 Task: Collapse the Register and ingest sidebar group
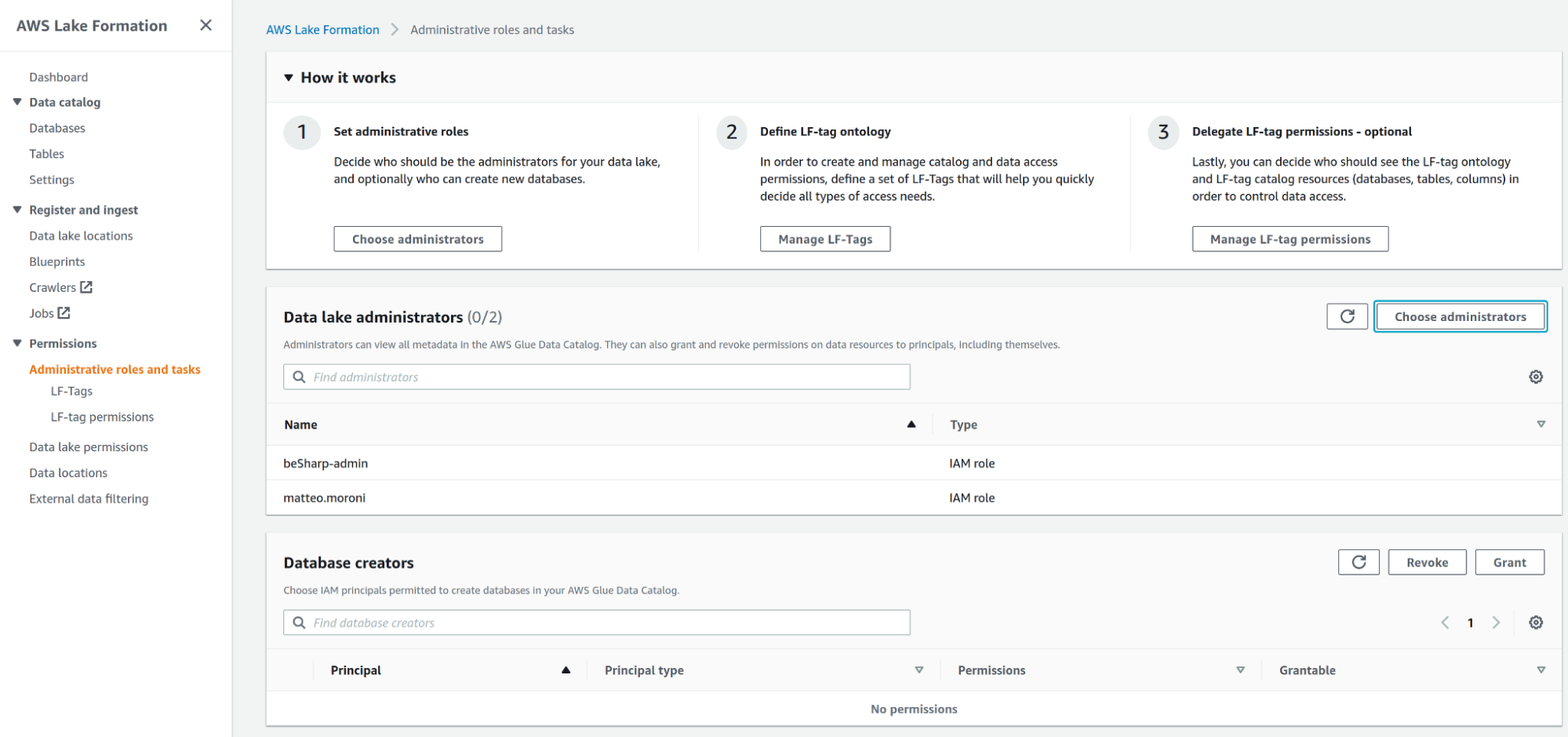point(17,210)
